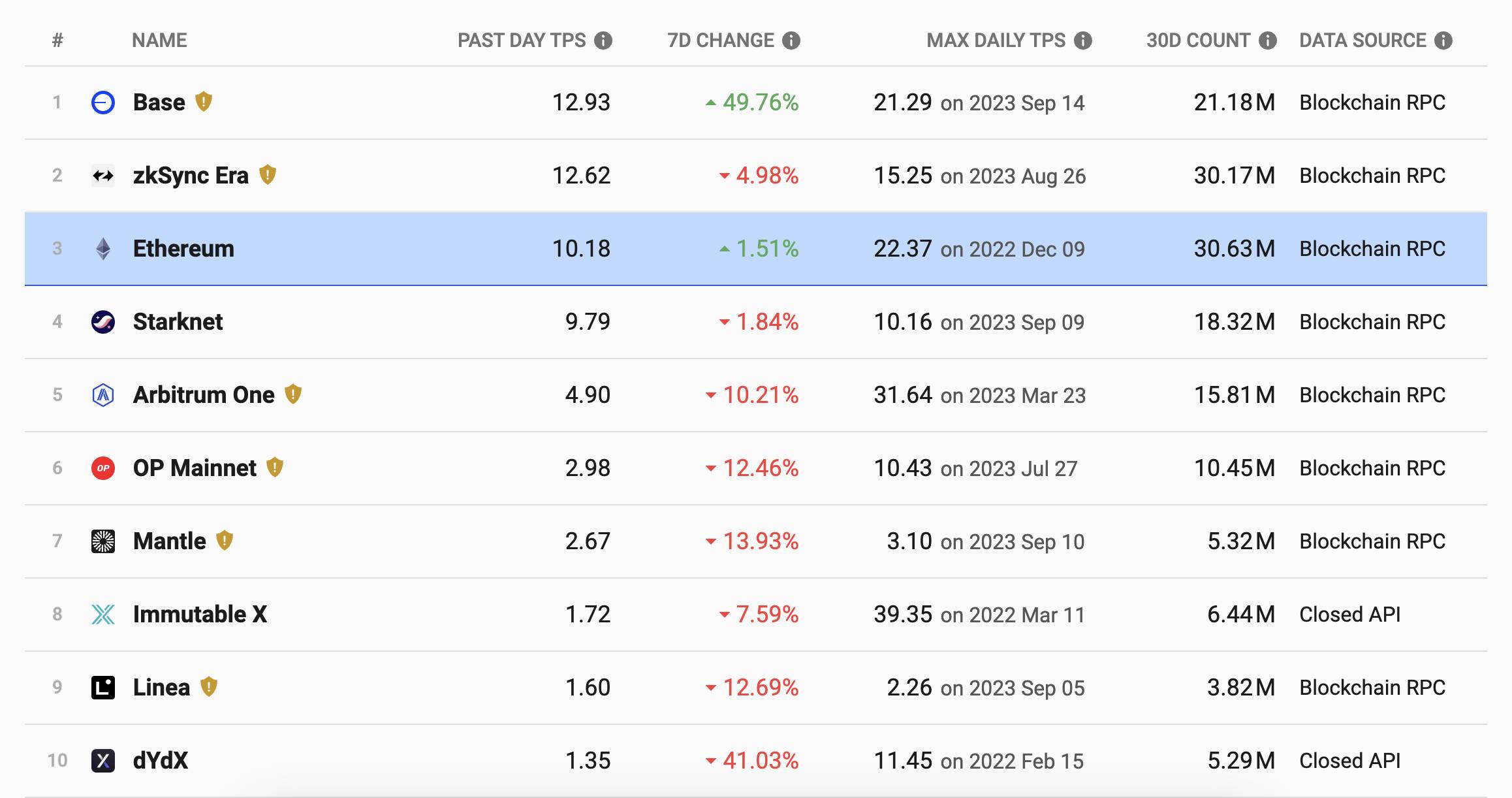Click the Ethereum diamond logo

pos(103,249)
